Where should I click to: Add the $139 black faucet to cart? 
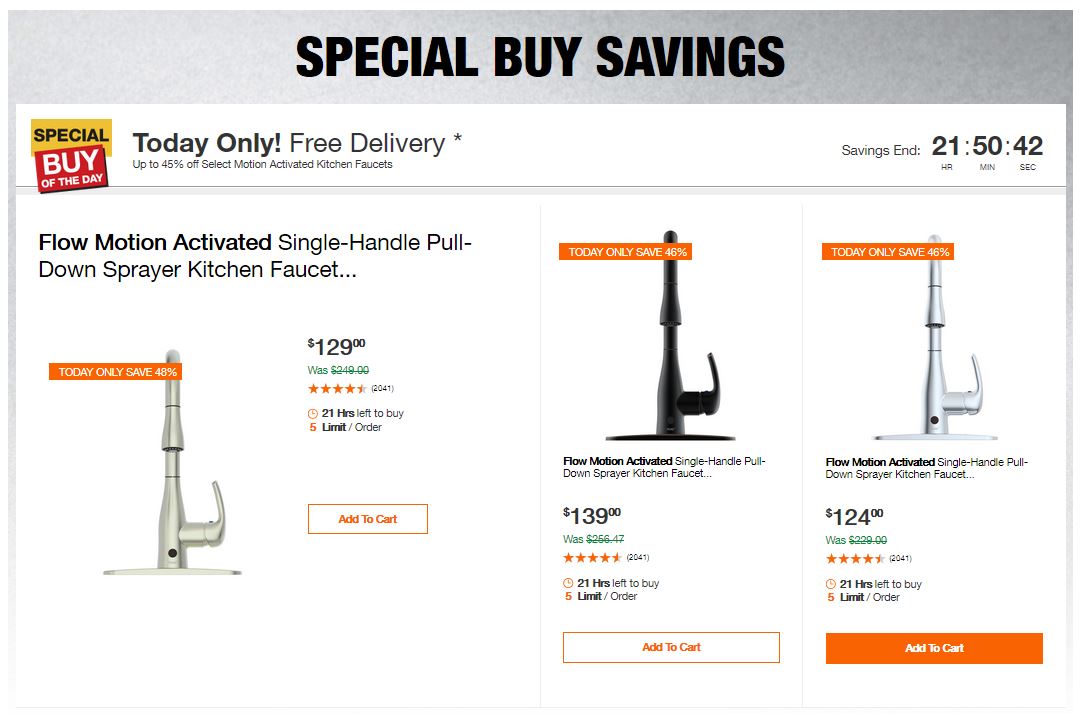[671, 647]
